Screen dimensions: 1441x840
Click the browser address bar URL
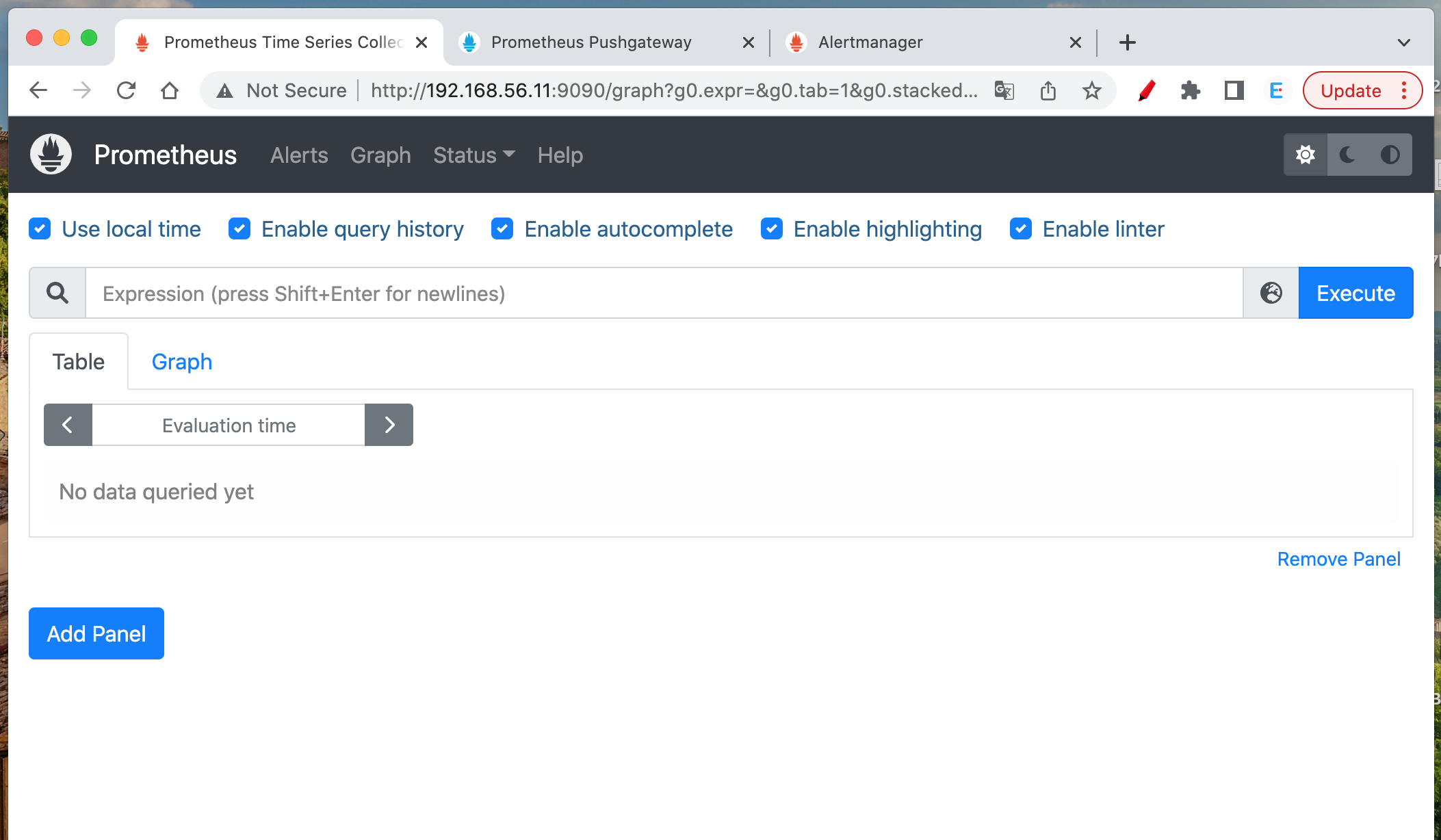pyautogui.click(x=674, y=90)
